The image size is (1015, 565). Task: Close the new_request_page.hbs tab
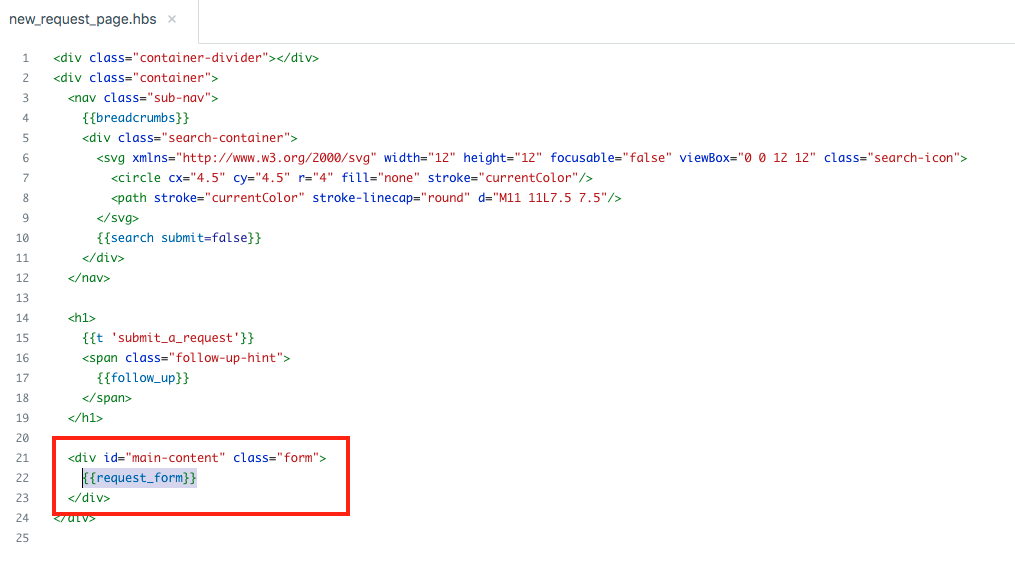coord(172,19)
